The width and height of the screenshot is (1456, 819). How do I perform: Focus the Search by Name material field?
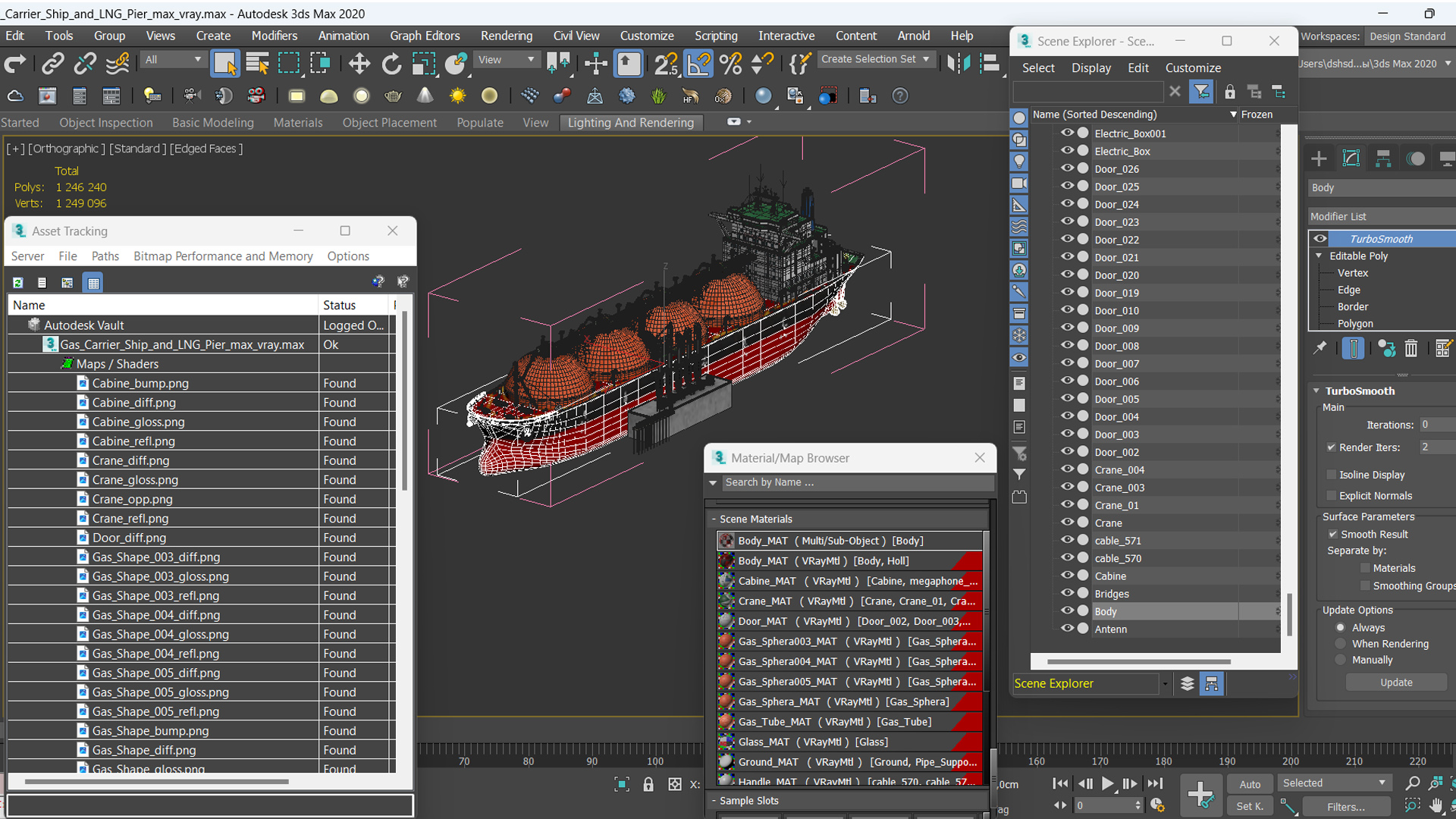(857, 482)
